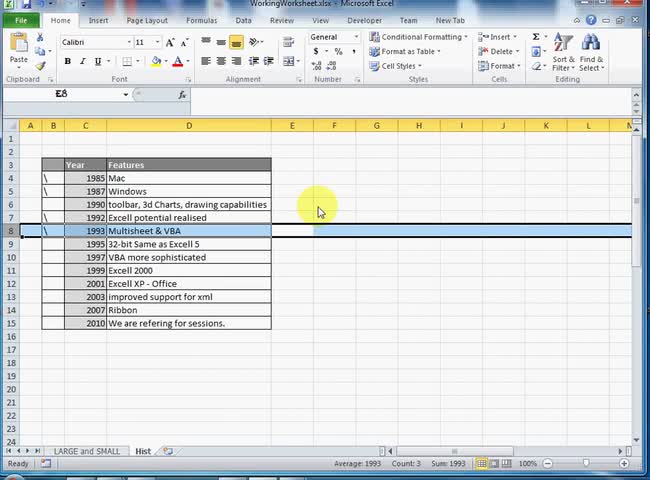Viewport: 650px width, 480px height.
Task: Open the text Orientation tool
Action: point(254,42)
